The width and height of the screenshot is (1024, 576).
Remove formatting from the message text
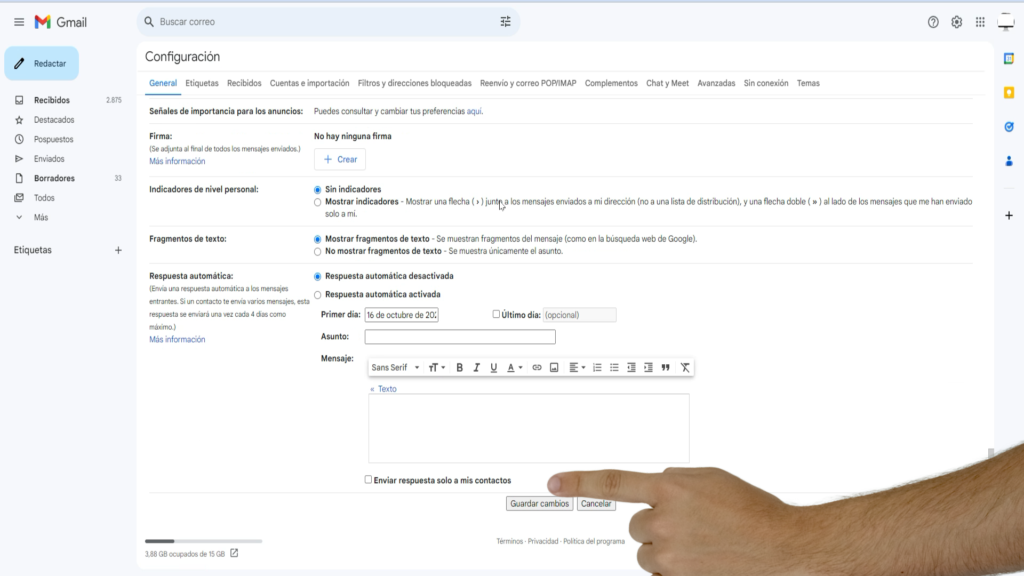pos(684,367)
